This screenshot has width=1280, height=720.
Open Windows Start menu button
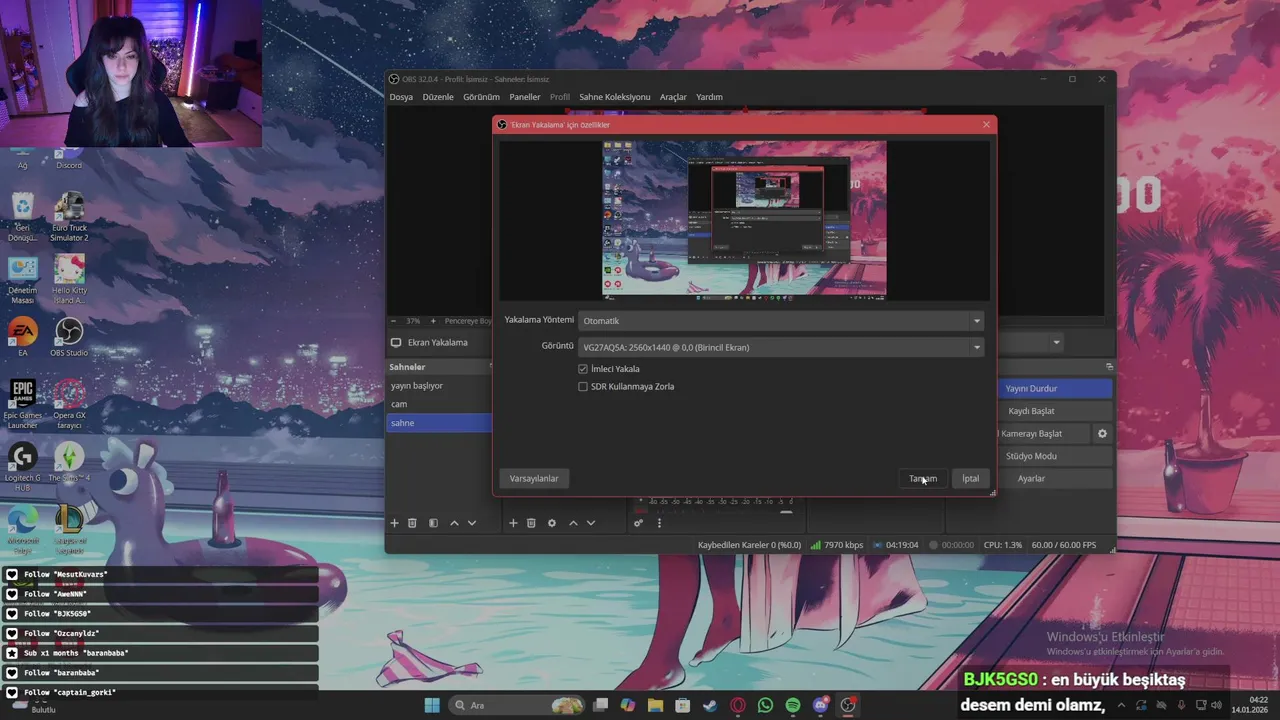432,705
